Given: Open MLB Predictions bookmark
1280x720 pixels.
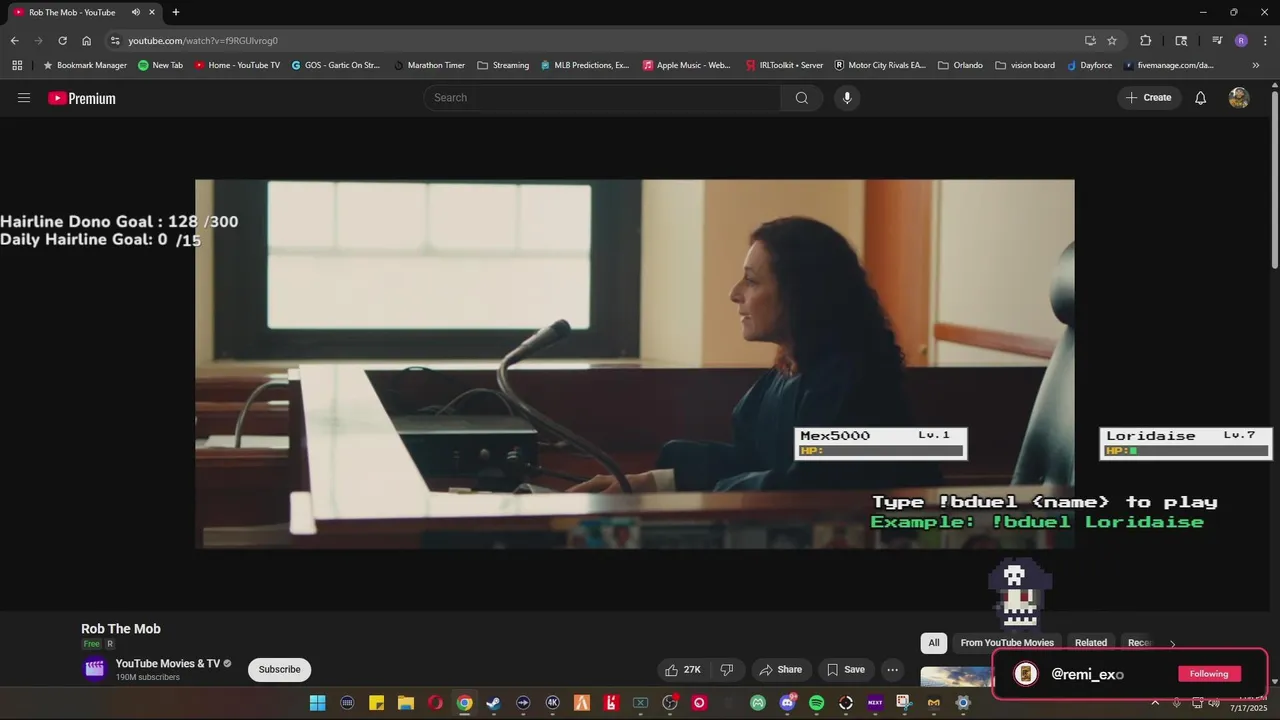Looking at the screenshot, I should 585,65.
